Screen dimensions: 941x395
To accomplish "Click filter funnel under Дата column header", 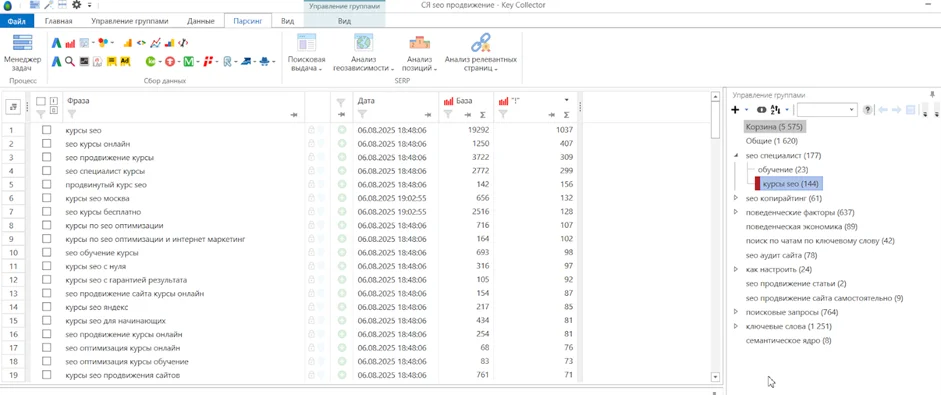I will 362,113.
